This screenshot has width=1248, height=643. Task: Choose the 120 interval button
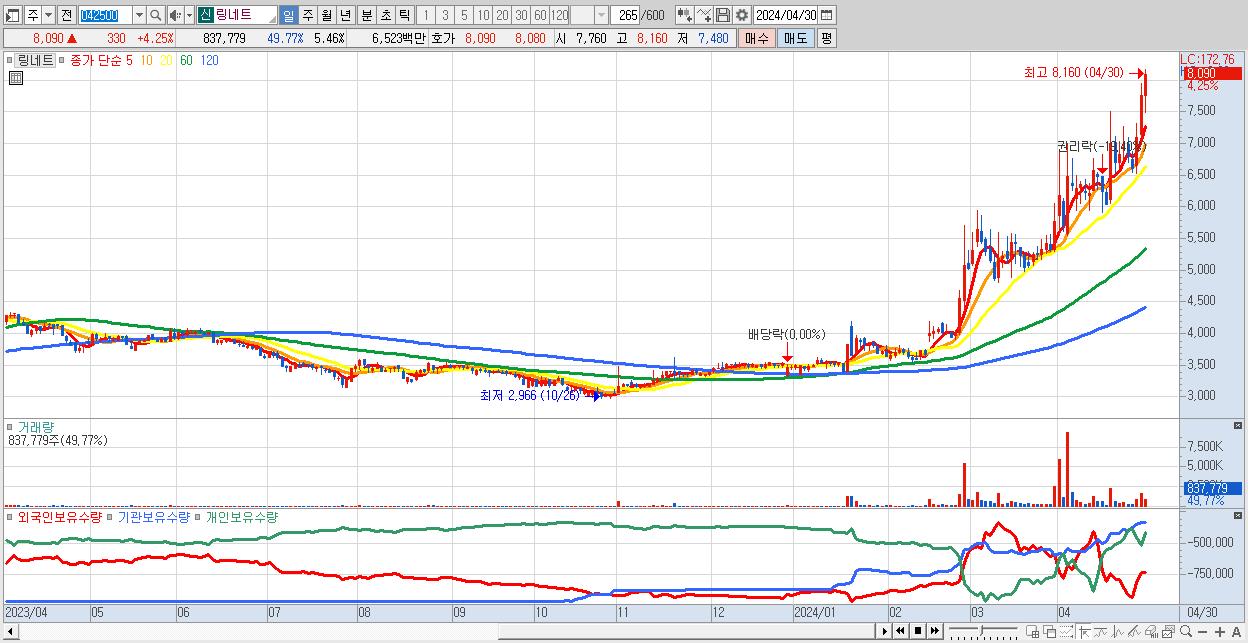click(559, 15)
